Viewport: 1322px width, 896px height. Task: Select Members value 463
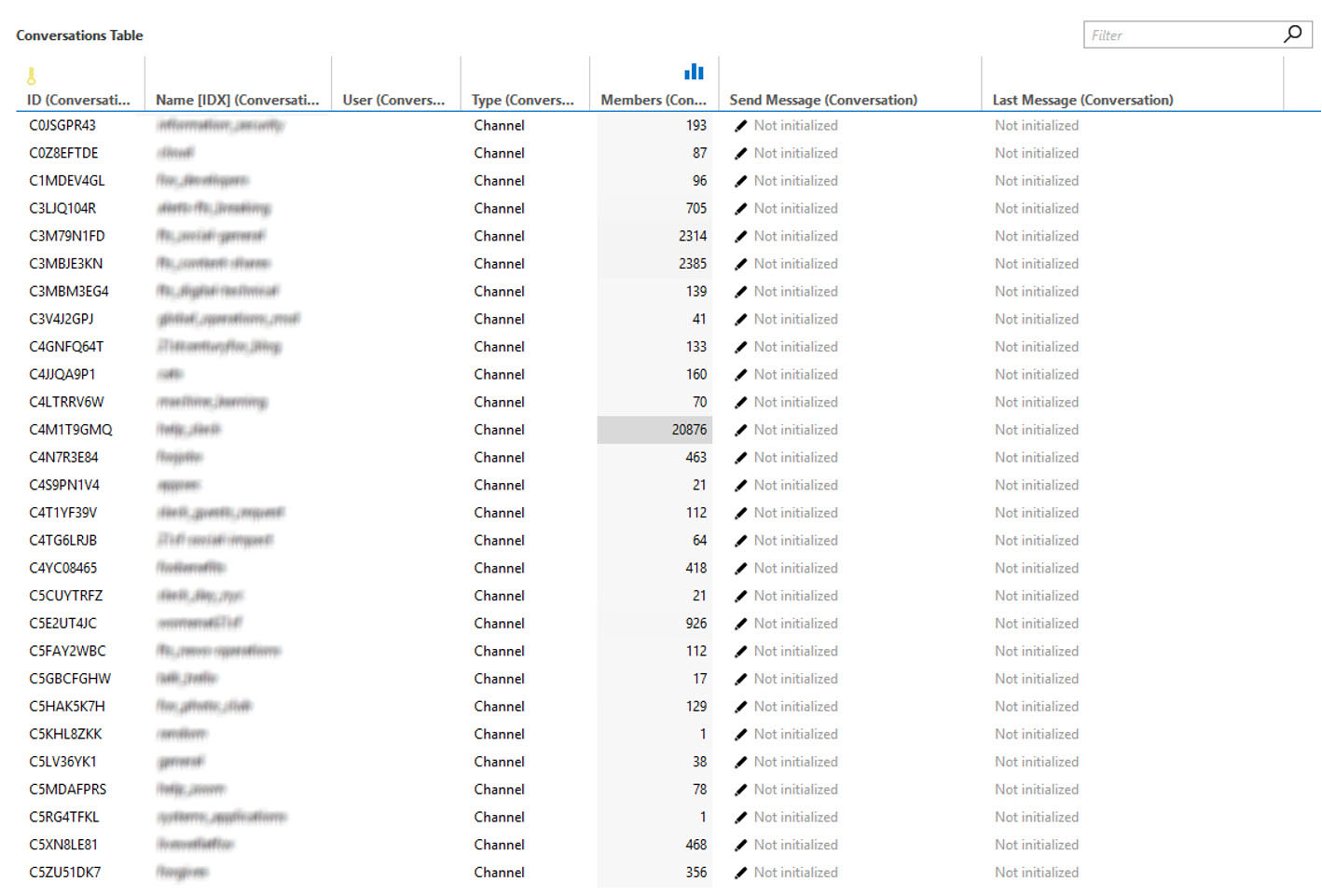[x=696, y=457]
